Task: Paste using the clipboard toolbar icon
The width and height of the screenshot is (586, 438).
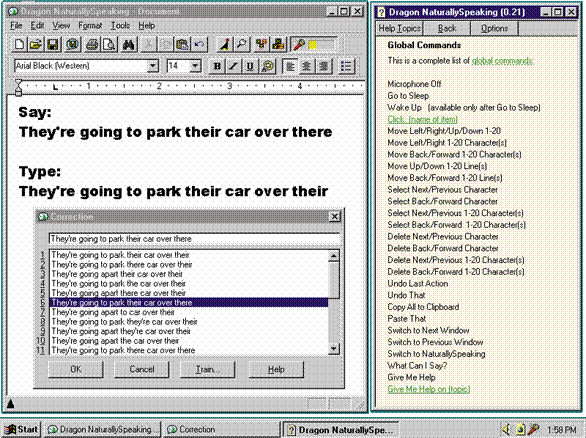Action: [x=182, y=45]
